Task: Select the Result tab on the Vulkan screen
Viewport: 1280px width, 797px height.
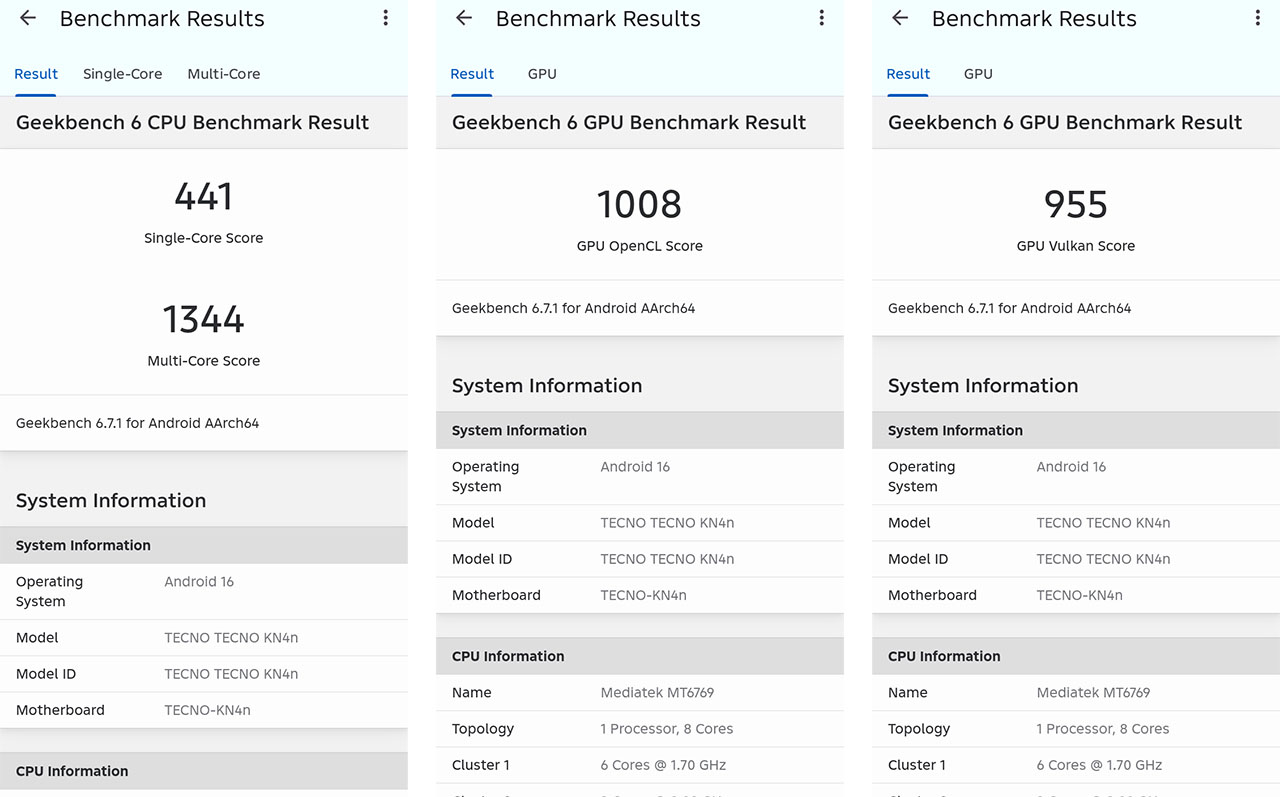Action: pos(908,74)
